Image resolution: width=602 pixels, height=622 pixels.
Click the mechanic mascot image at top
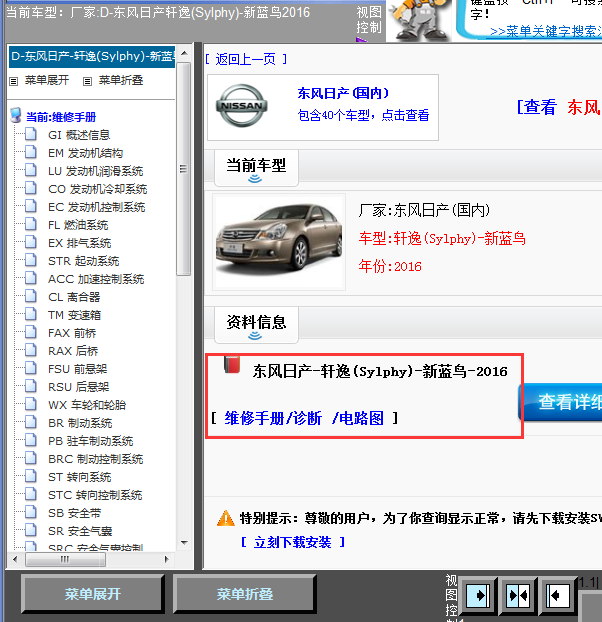[419, 19]
